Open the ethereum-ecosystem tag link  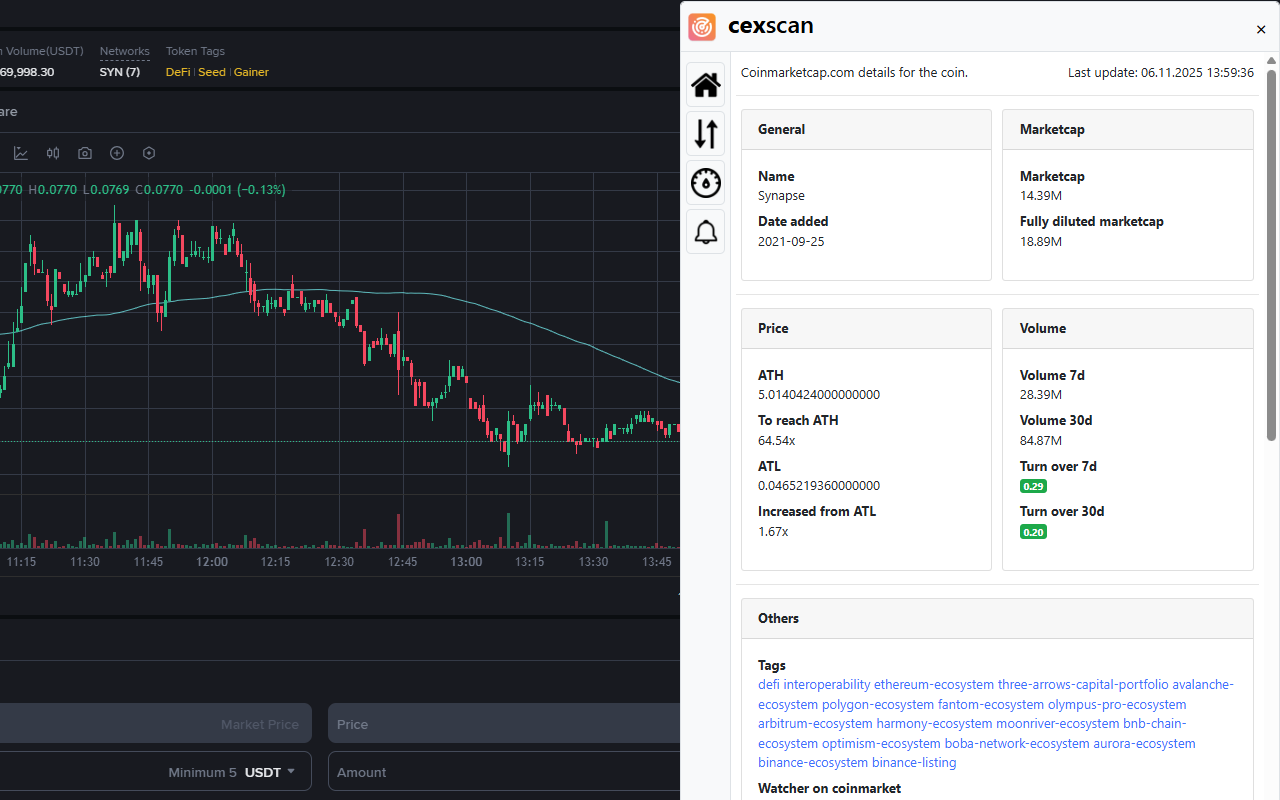pyautogui.click(x=934, y=685)
